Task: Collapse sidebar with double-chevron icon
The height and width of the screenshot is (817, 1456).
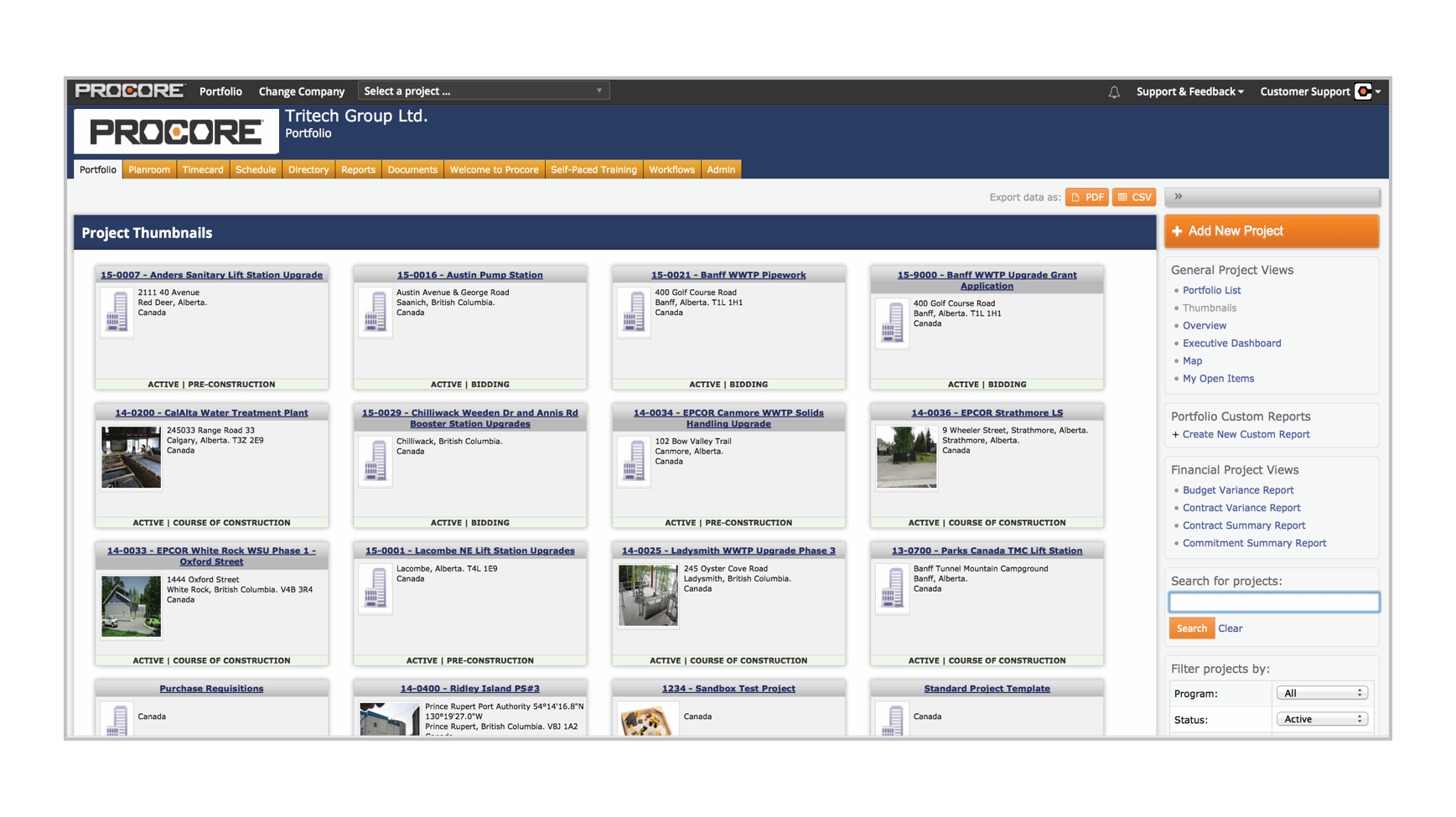Action: click(x=1179, y=196)
